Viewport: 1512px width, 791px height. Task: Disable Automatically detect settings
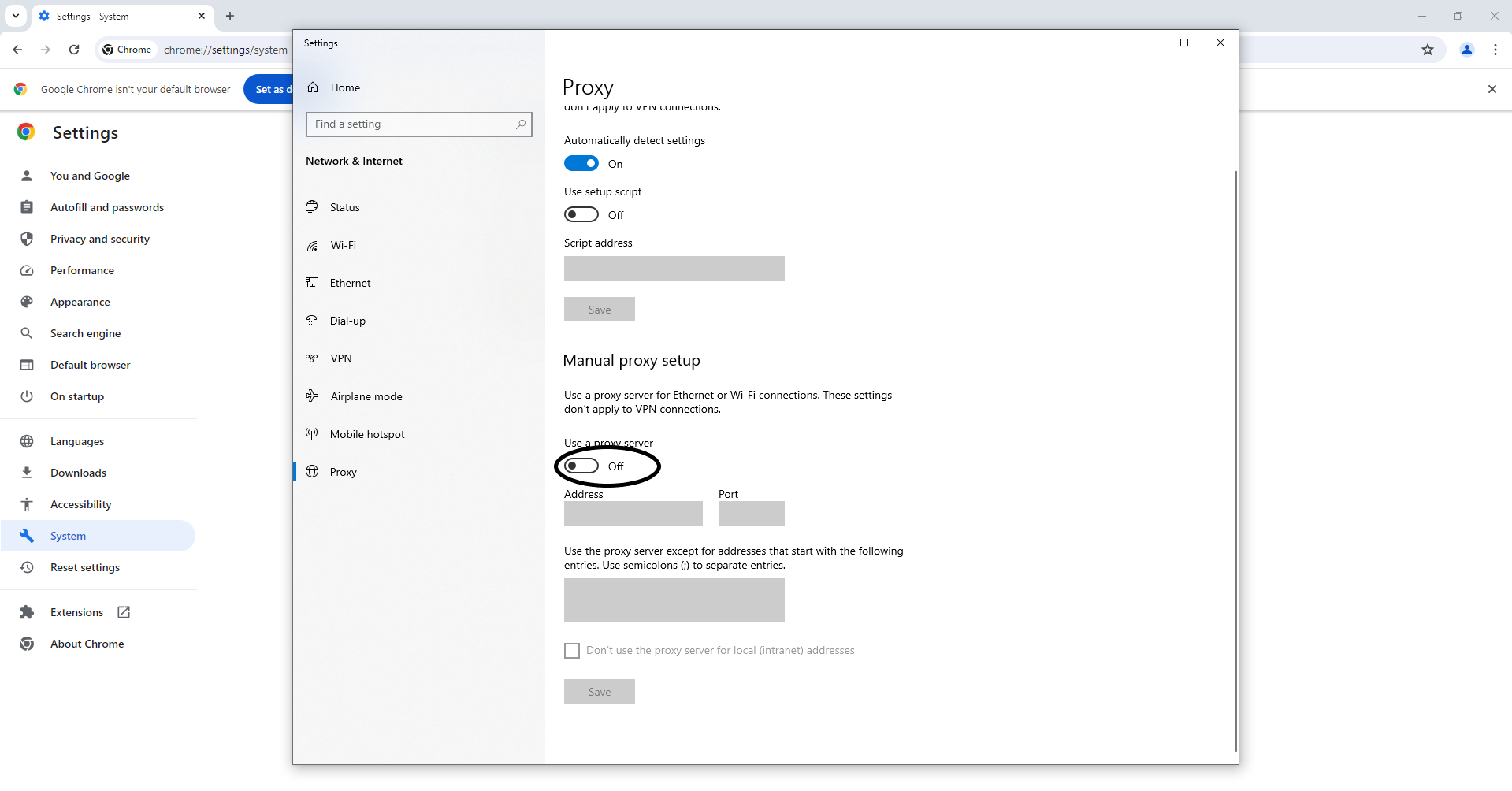tap(581, 163)
